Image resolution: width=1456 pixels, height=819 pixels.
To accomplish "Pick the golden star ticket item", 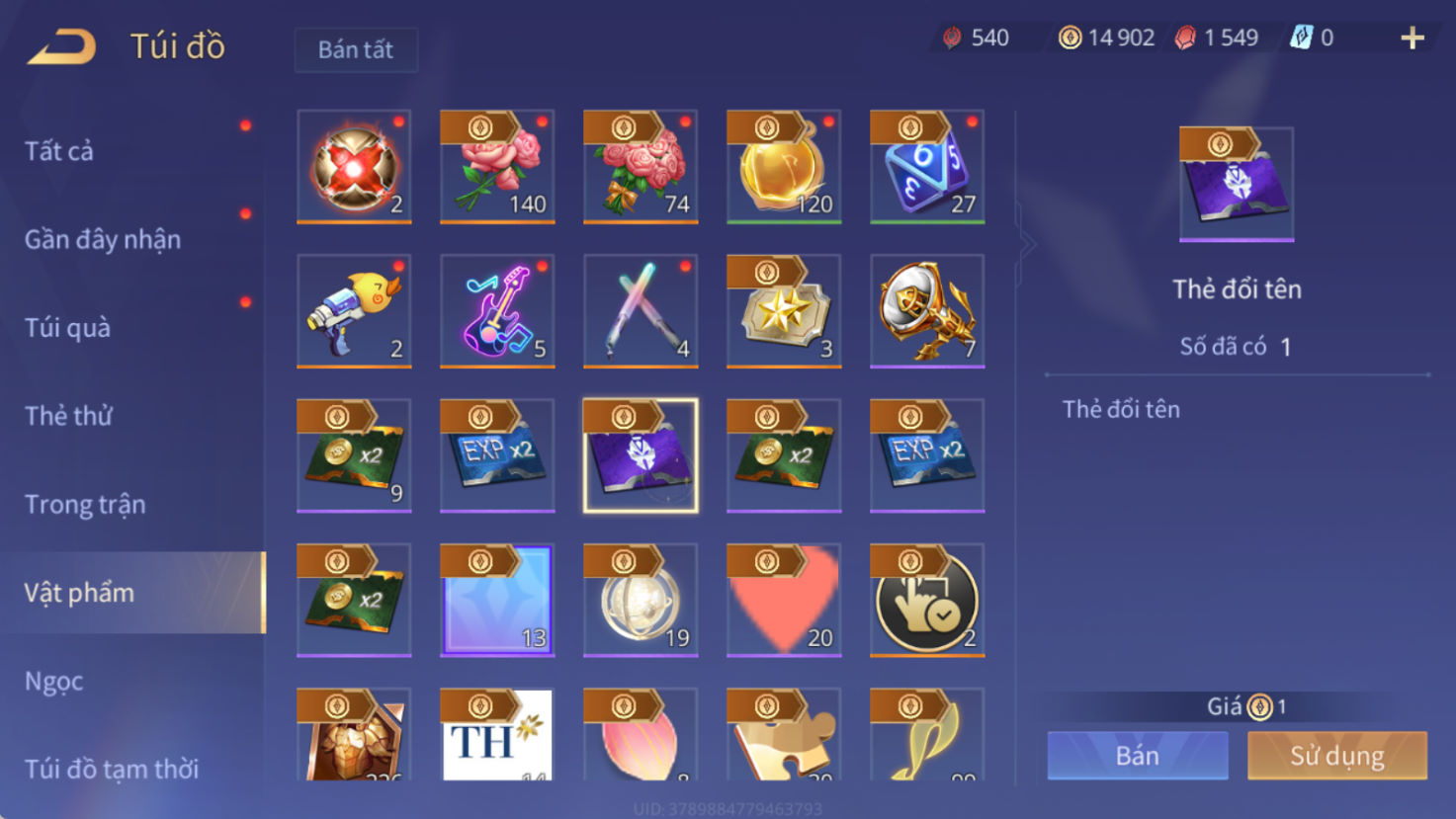I will pyautogui.click(x=784, y=311).
